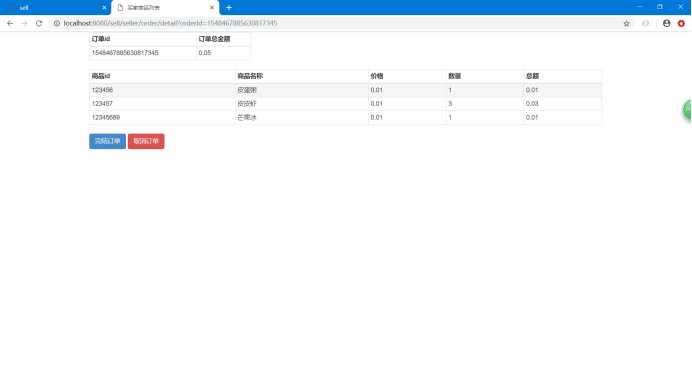Minimize the browser window
The image size is (692, 371).
[x=639, y=7]
